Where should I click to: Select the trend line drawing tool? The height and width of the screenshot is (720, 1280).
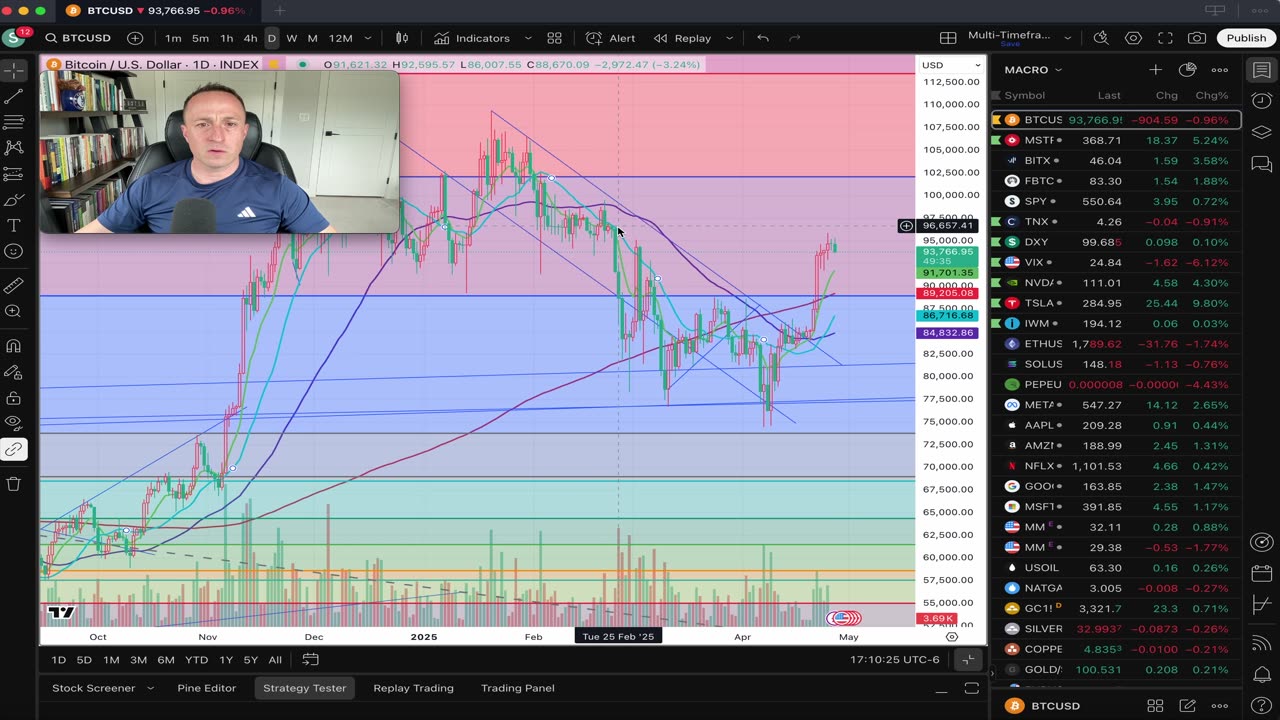[14, 96]
